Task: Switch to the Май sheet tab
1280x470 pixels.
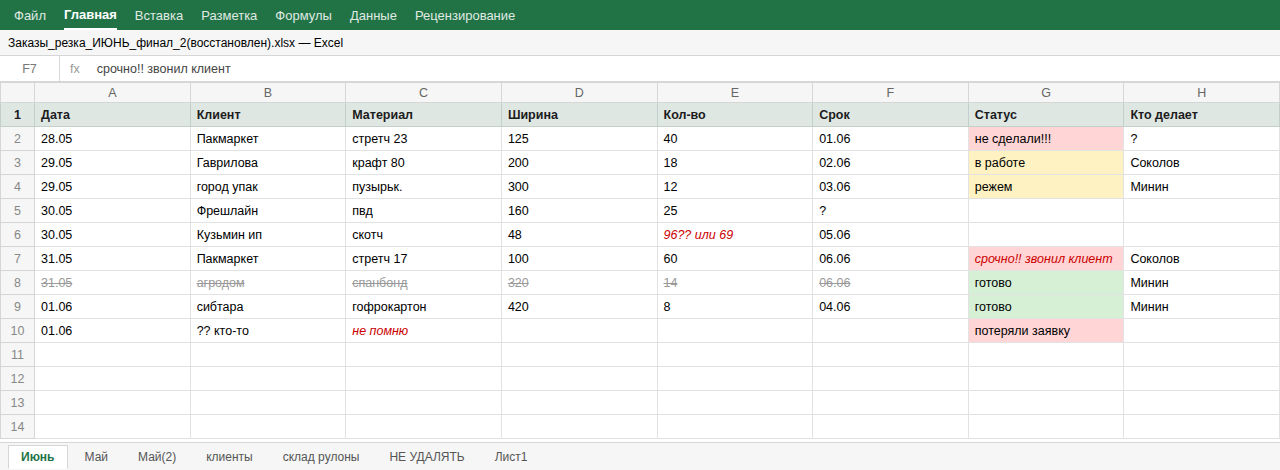Action: (96, 457)
